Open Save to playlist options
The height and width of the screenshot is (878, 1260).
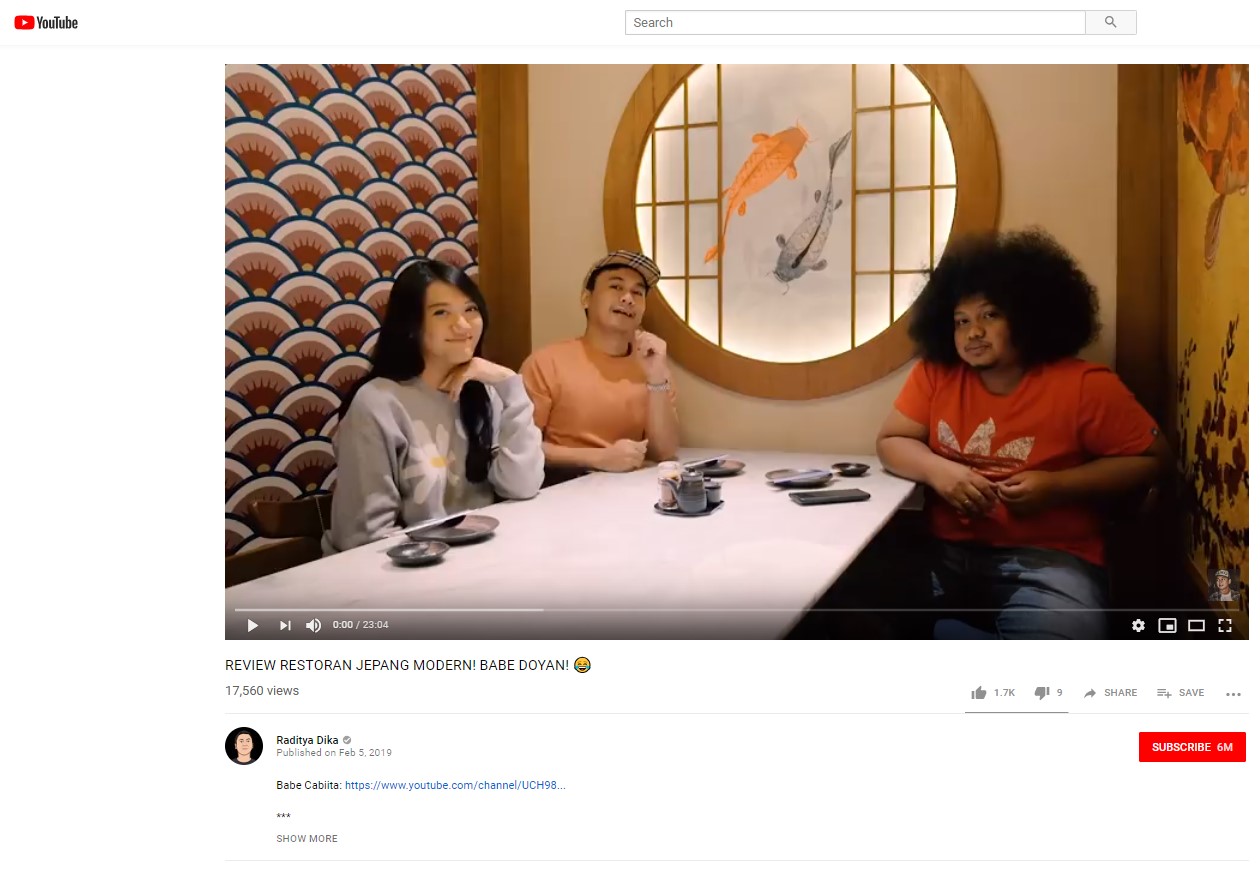pyautogui.click(x=1181, y=692)
